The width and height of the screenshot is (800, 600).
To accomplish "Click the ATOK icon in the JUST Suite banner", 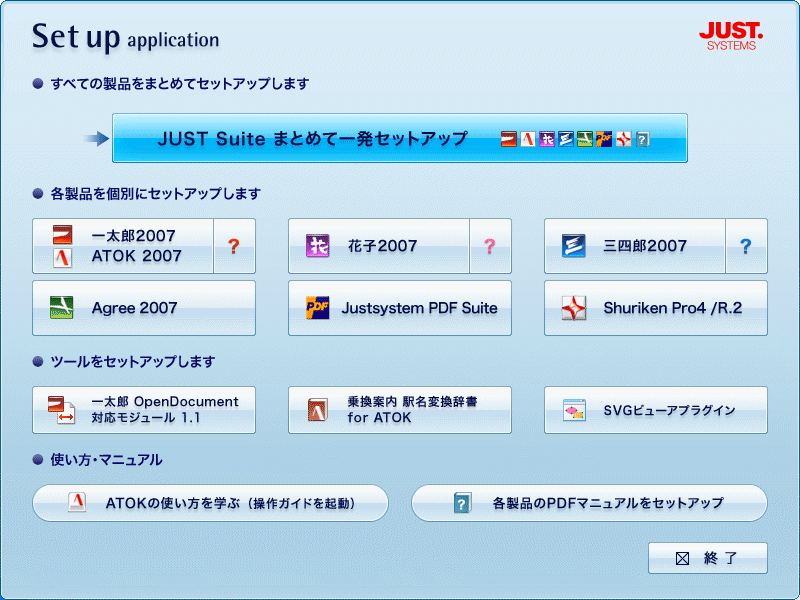I will [x=528, y=139].
